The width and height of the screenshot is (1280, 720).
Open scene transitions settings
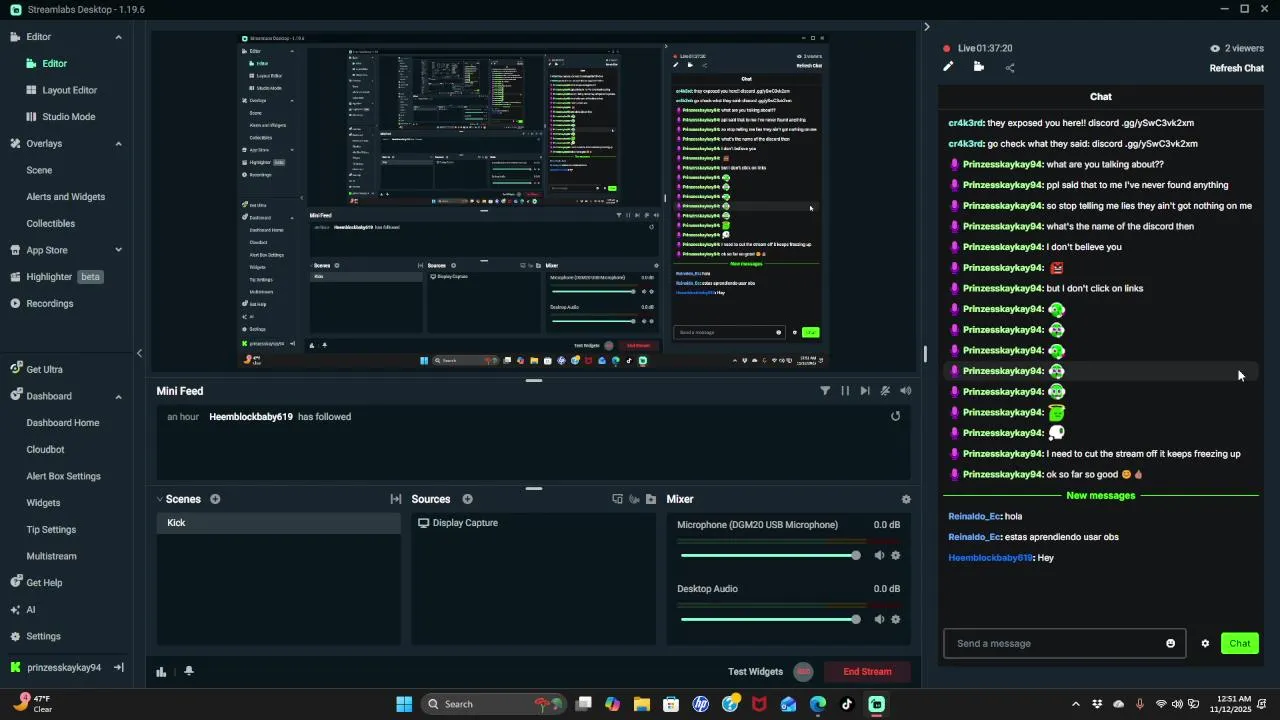(396, 499)
